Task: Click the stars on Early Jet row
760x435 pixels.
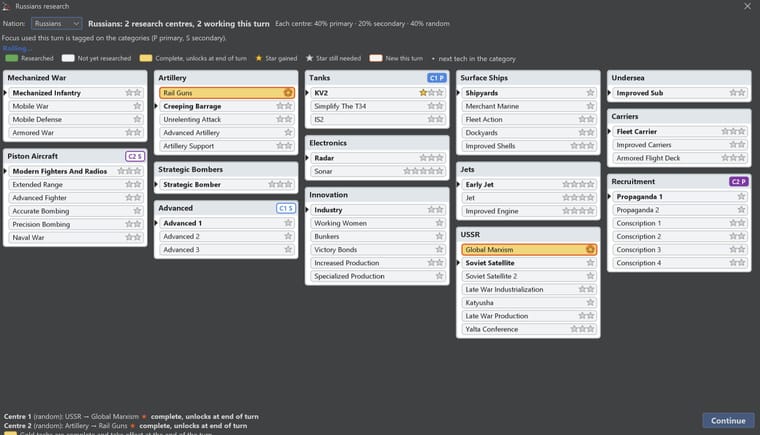Action: click(578, 184)
